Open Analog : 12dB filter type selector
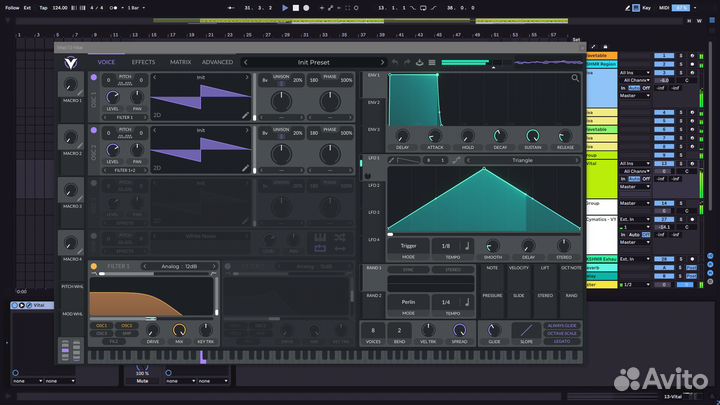The image size is (720, 405). click(x=179, y=266)
